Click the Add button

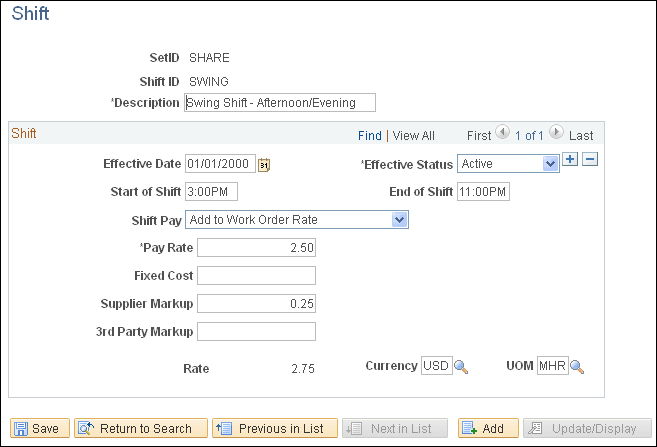point(488,428)
